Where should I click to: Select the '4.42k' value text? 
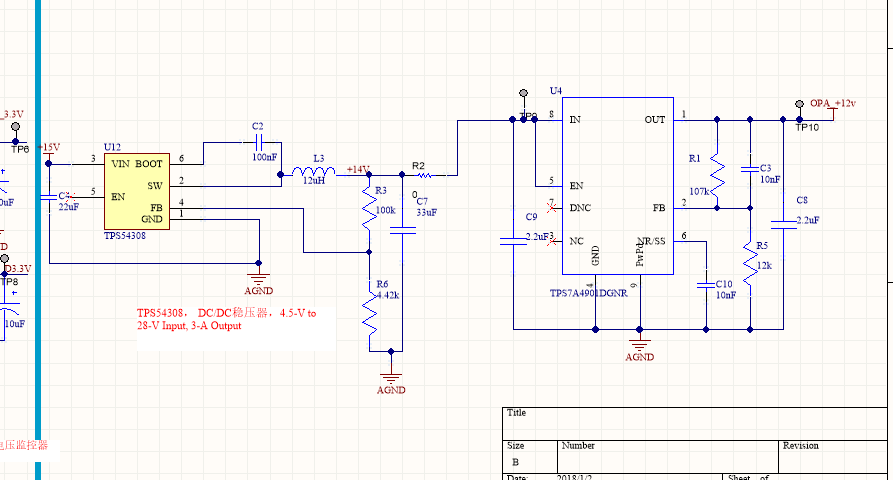coord(388,295)
